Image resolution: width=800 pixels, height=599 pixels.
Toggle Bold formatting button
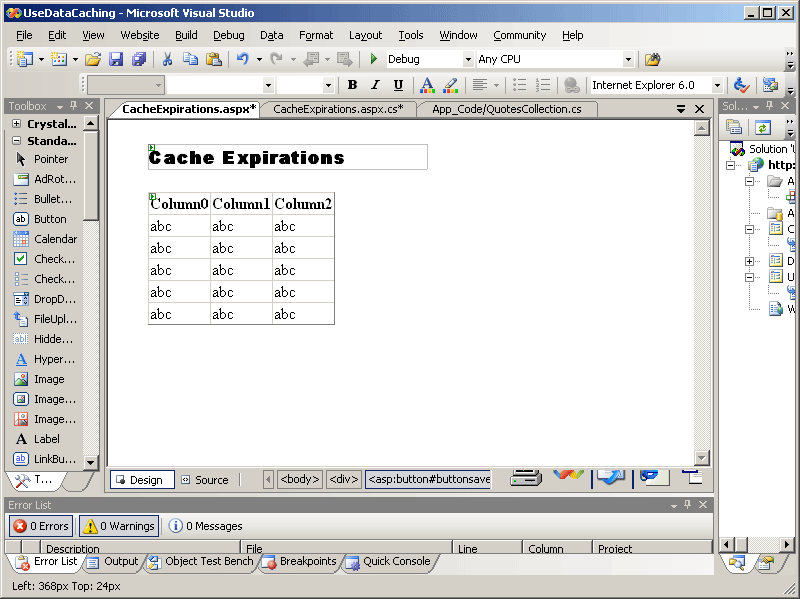[352, 85]
